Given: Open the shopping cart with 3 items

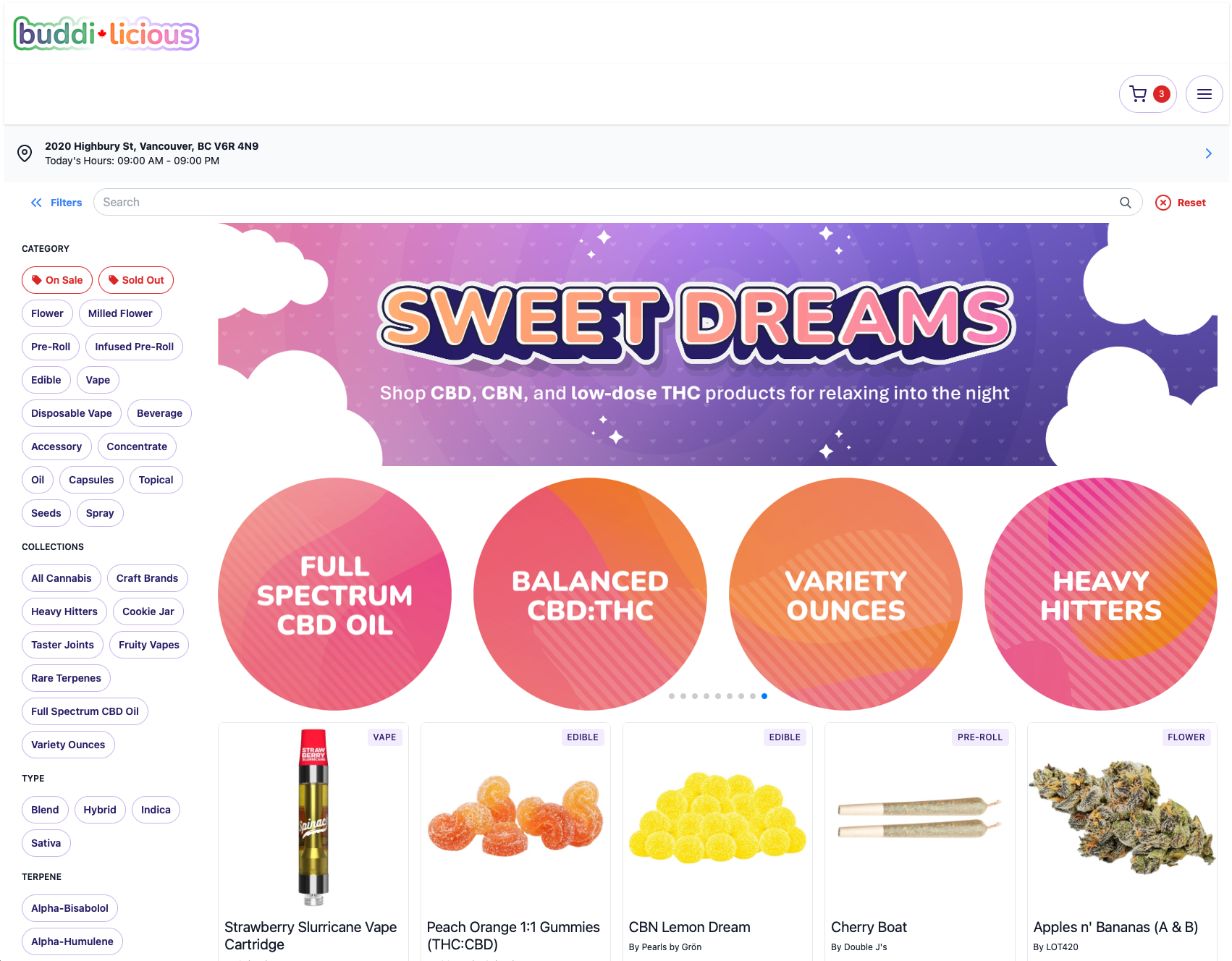Looking at the screenshot, I should tap(1148, 94).
